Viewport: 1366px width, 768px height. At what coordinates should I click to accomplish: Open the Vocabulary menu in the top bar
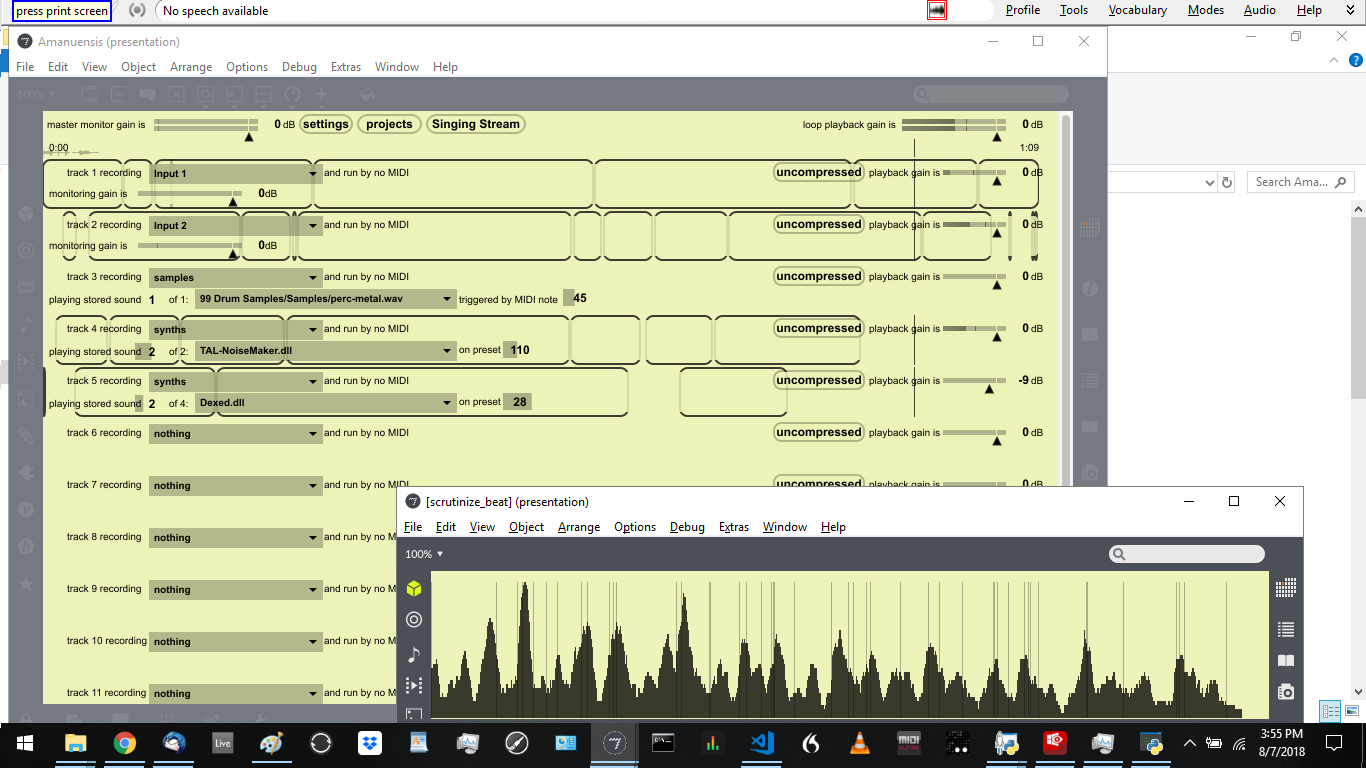1137,10
